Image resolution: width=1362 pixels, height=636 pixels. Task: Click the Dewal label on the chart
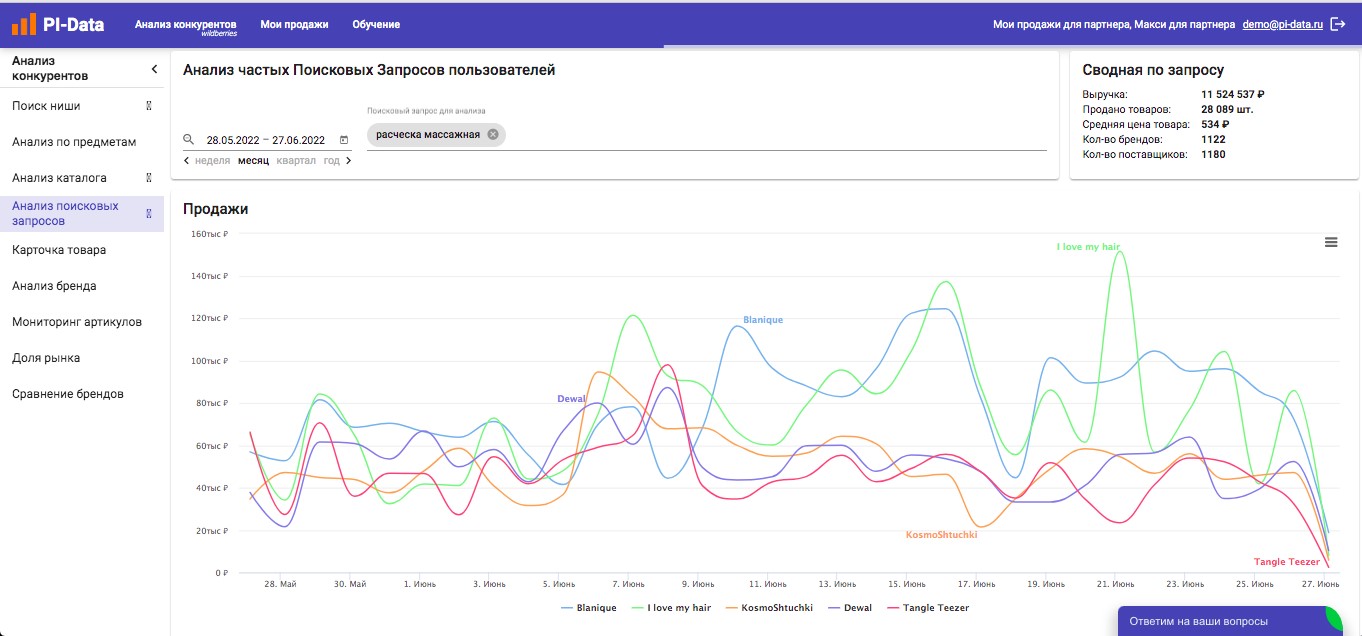(x=571, y=399)
